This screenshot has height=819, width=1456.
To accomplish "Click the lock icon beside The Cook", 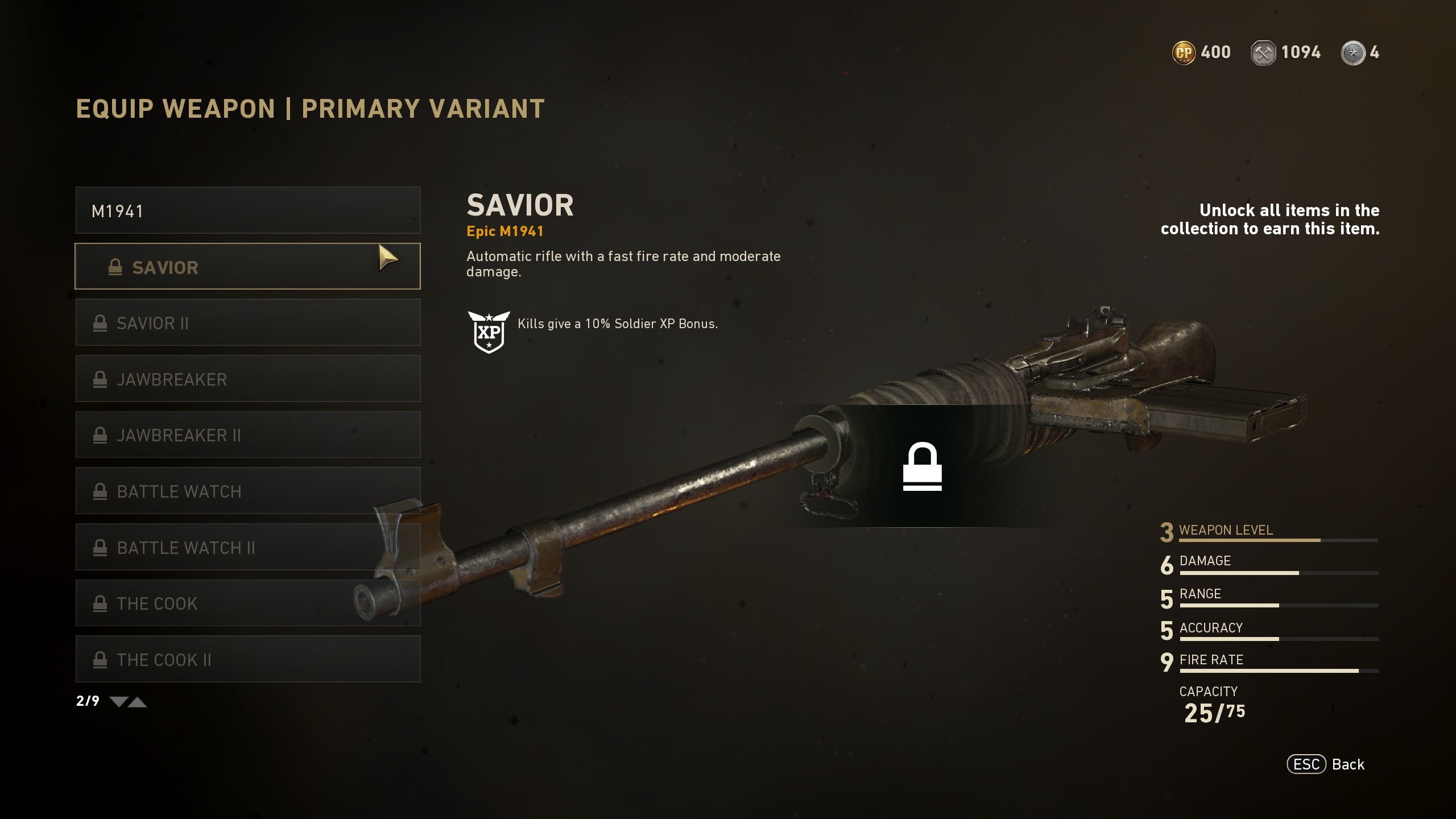I will (x=100, y=603).
